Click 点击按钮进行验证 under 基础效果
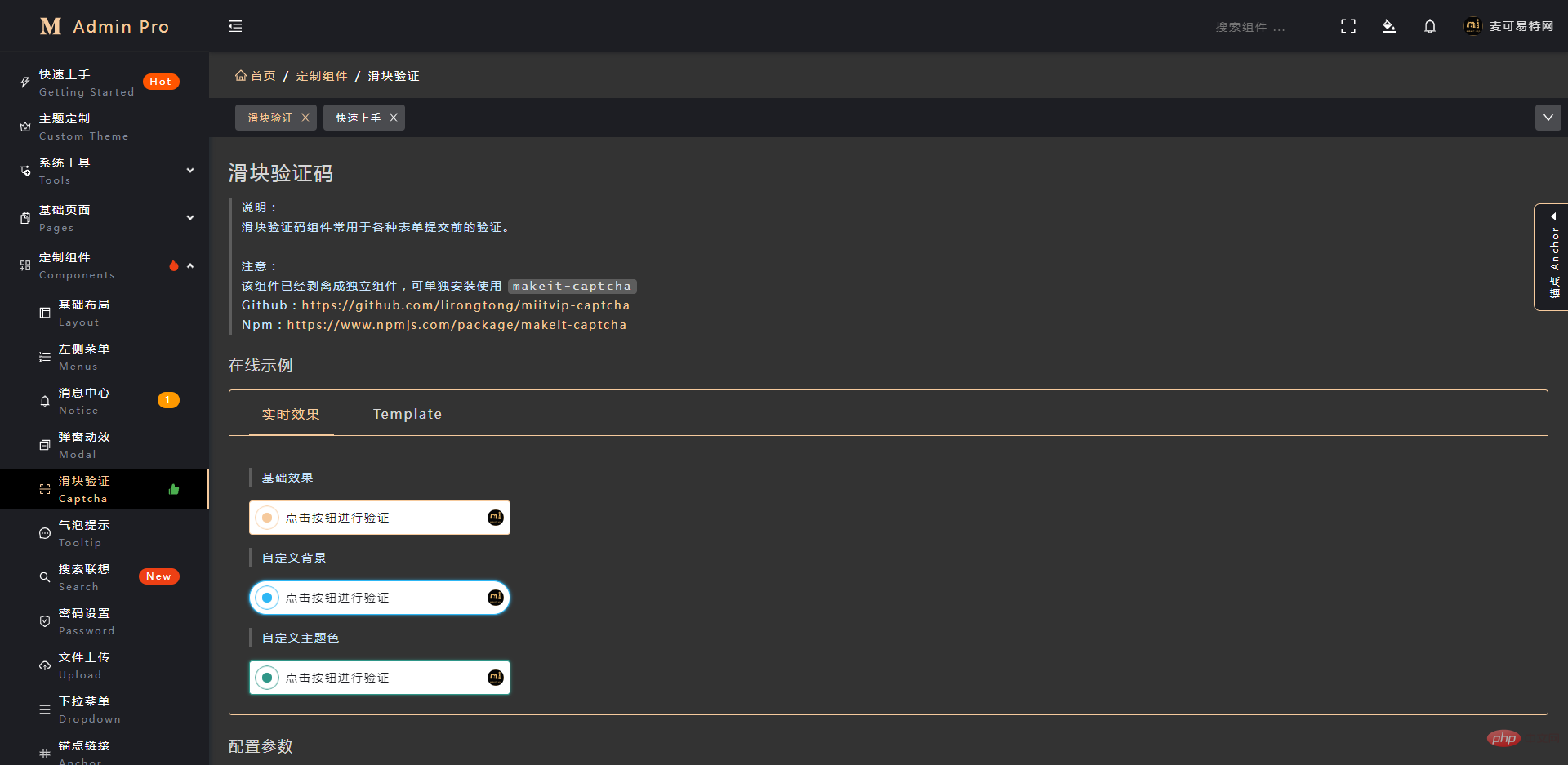 [337, 518]
